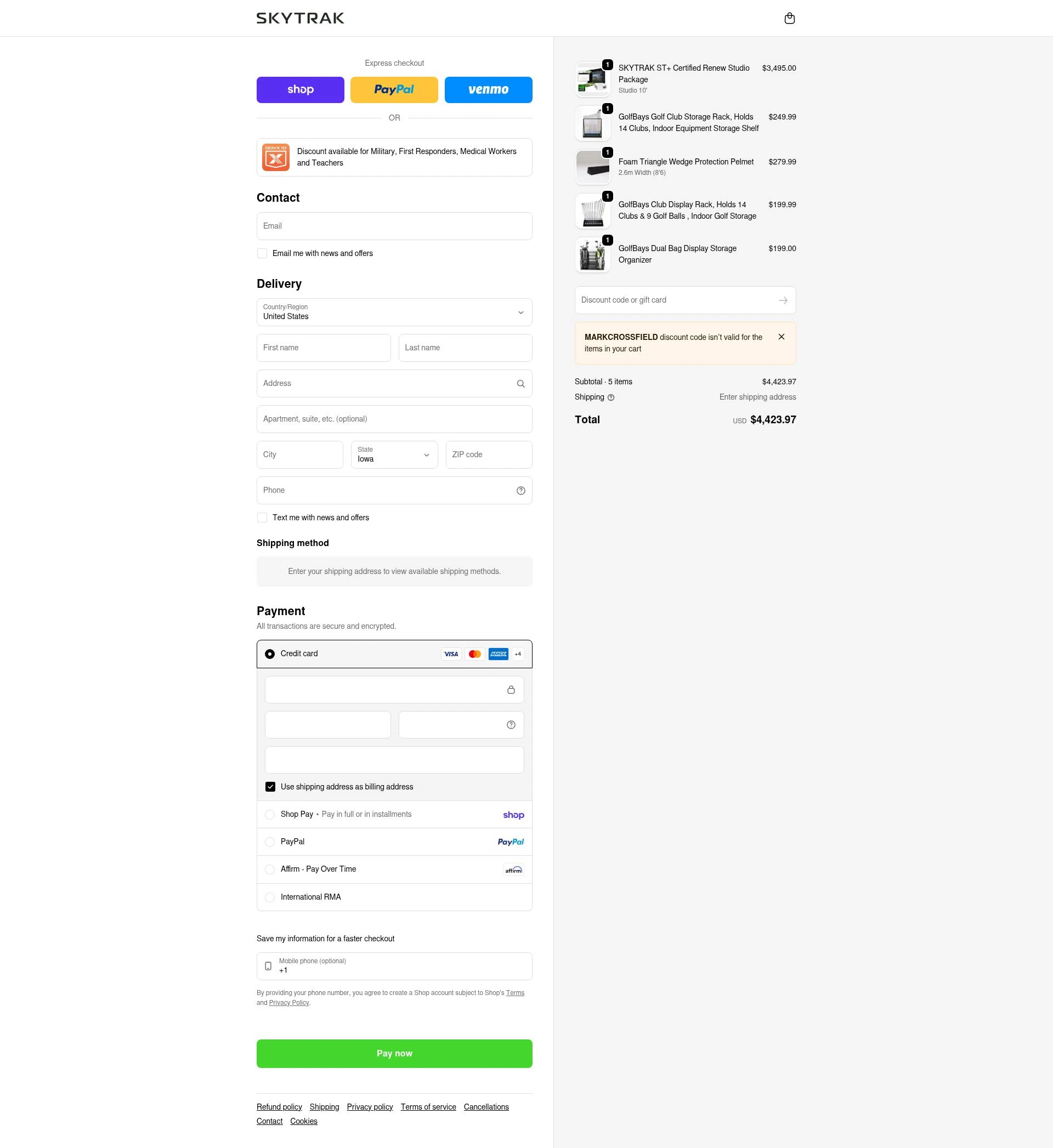Uncheck Use shipping address as billing address
The image size is (1053, 1148).
point(270,787)
